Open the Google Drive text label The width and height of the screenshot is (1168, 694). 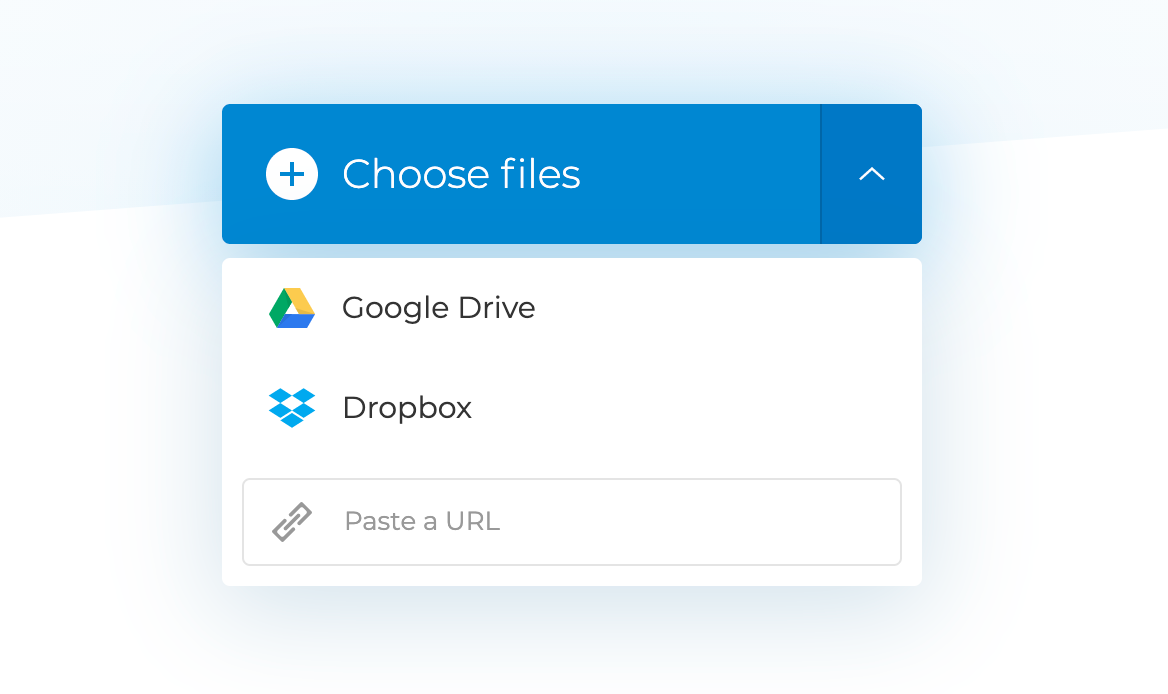tap(438, 308)
